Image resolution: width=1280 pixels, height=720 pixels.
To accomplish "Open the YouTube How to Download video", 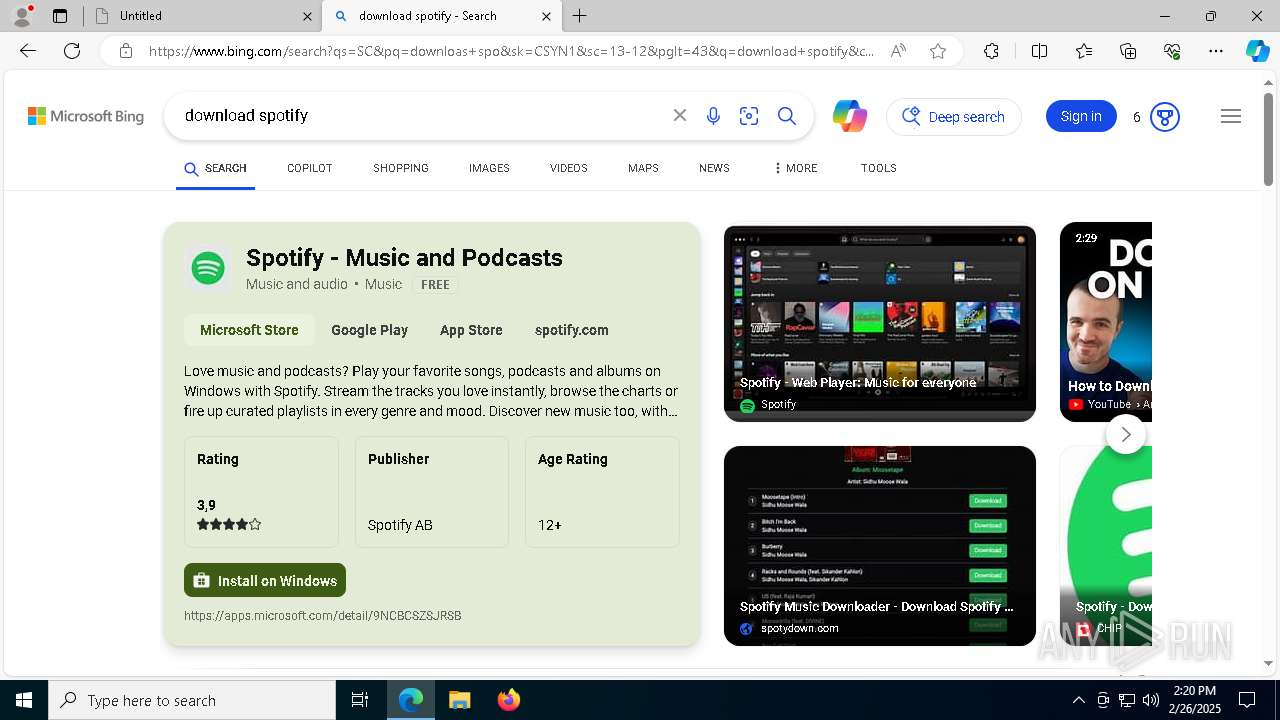I will (x=1106, y=323).
